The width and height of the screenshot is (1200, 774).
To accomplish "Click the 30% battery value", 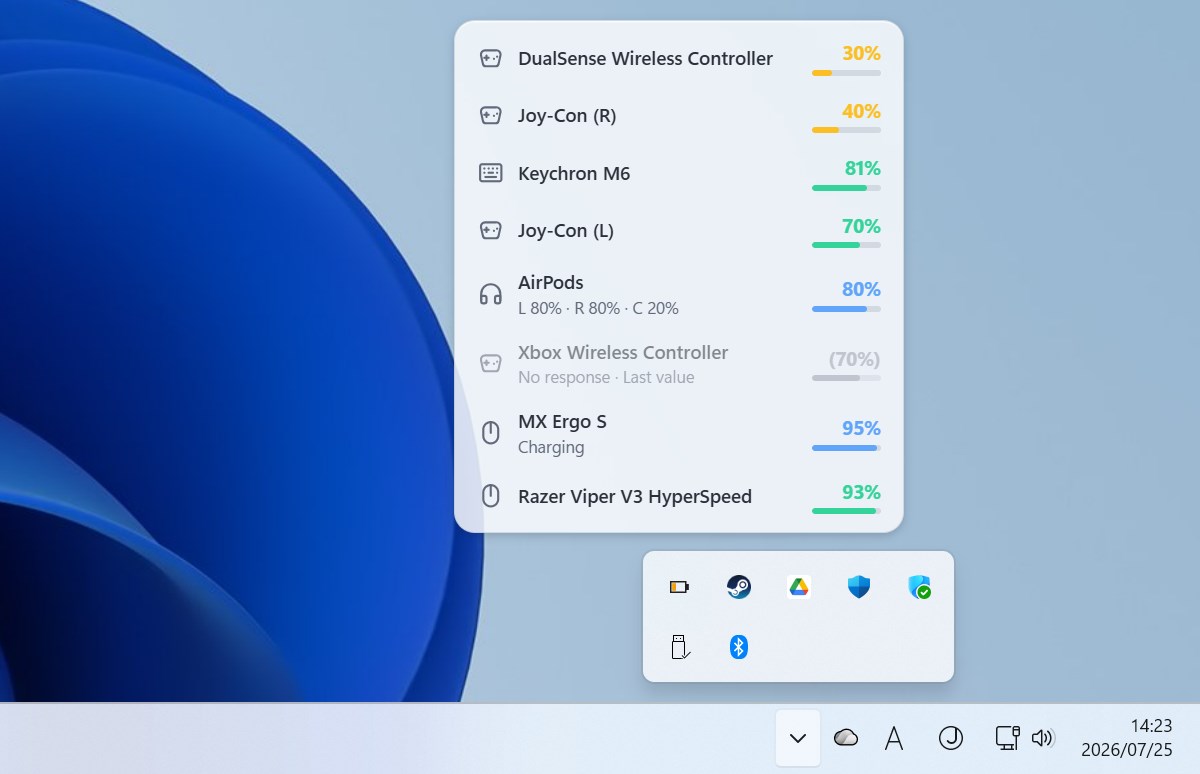I will click(861, 53).
